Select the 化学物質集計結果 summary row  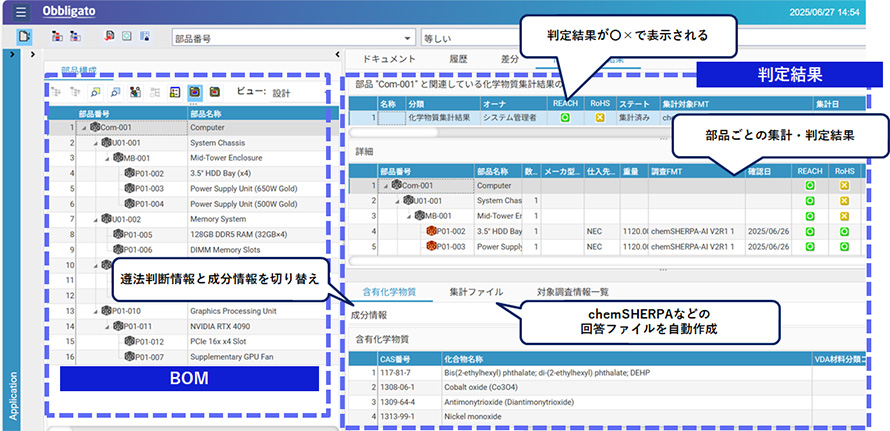pyautogui.click(x=607, y=118)
